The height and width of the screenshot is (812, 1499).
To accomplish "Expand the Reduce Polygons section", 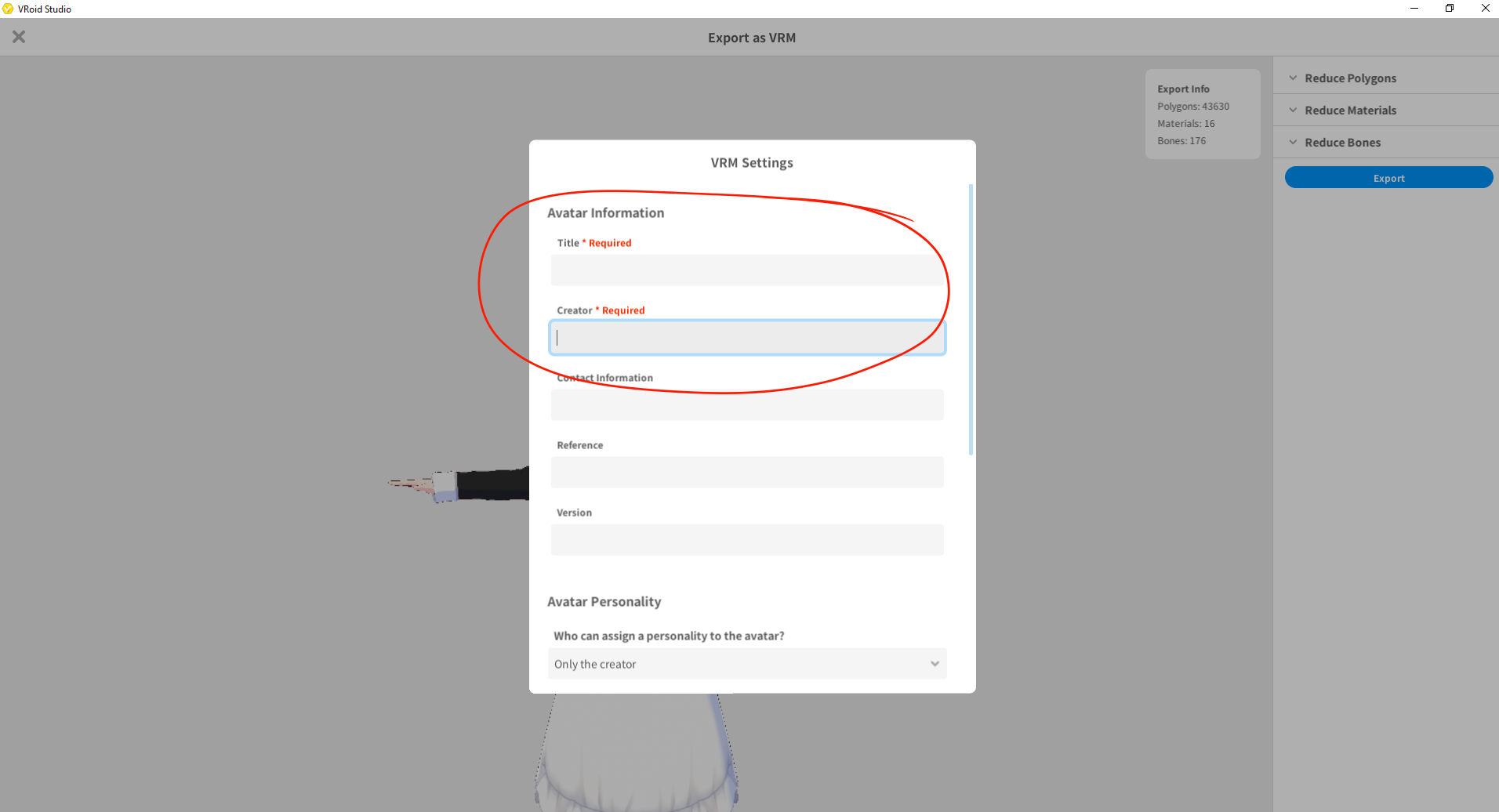I will coord(1385,78).
